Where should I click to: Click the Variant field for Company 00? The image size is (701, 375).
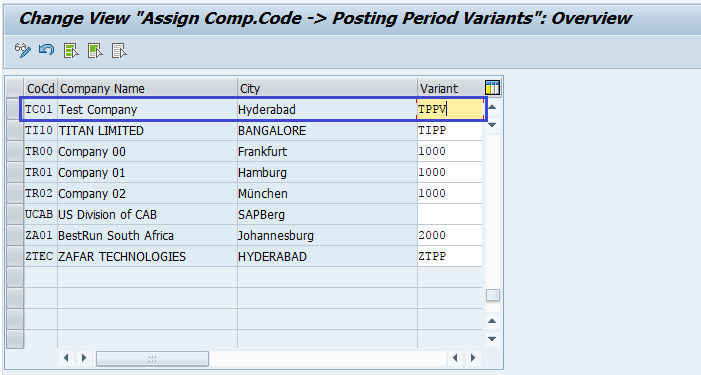coord(450,152)
